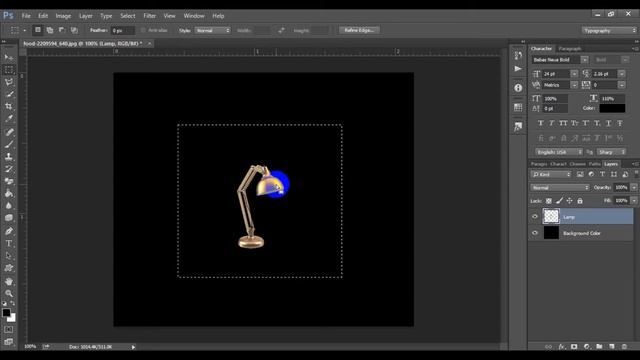The height and width of the screenshot is (360, 640).
Task: Select the Eraser tool
Action: click(x=9, y=181)
